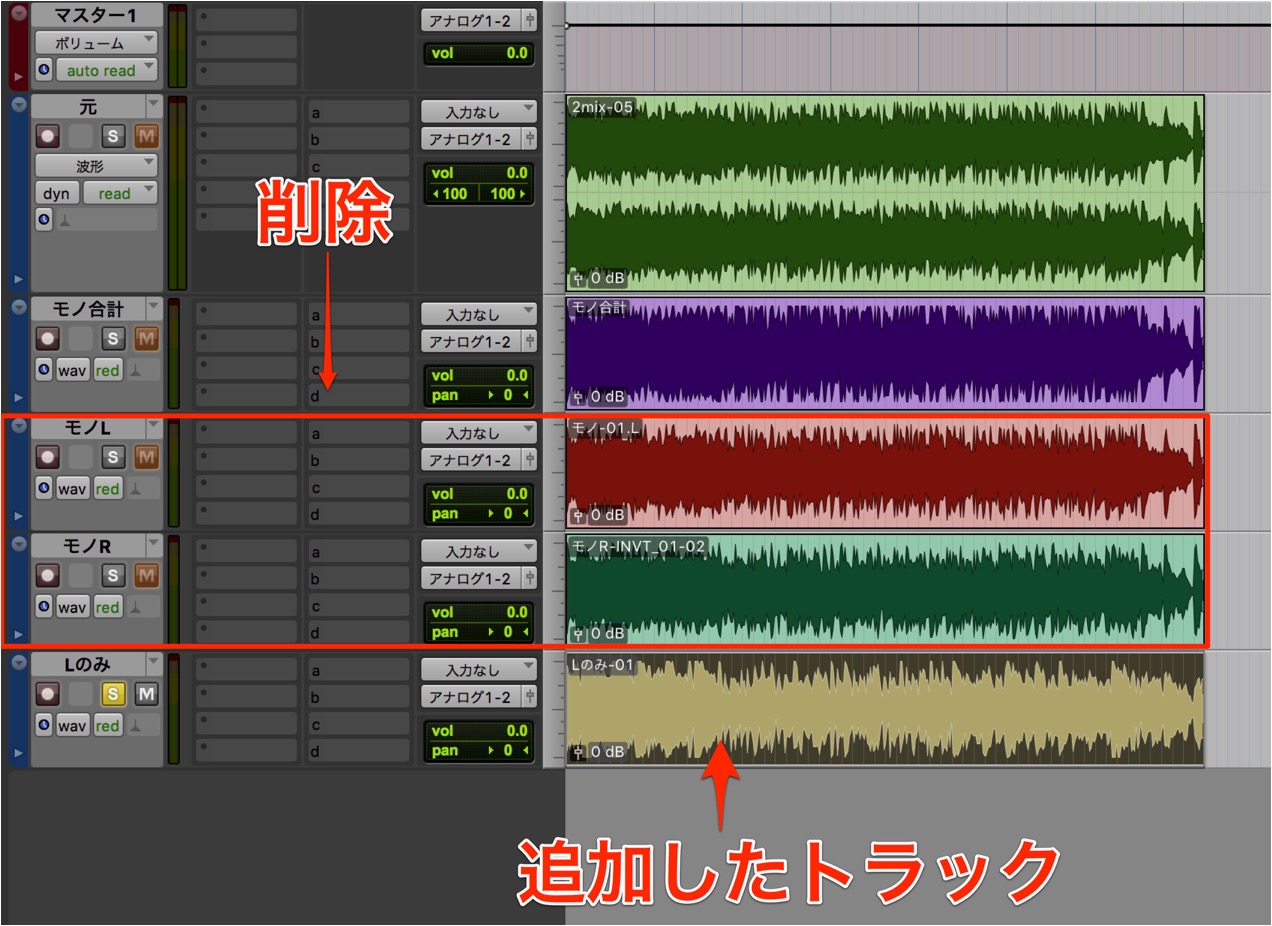Image resolution: width=1272 pixels, height=926 pixels.
Task: Select the Lのみ-01 audio clip
Action: (884, 709)
